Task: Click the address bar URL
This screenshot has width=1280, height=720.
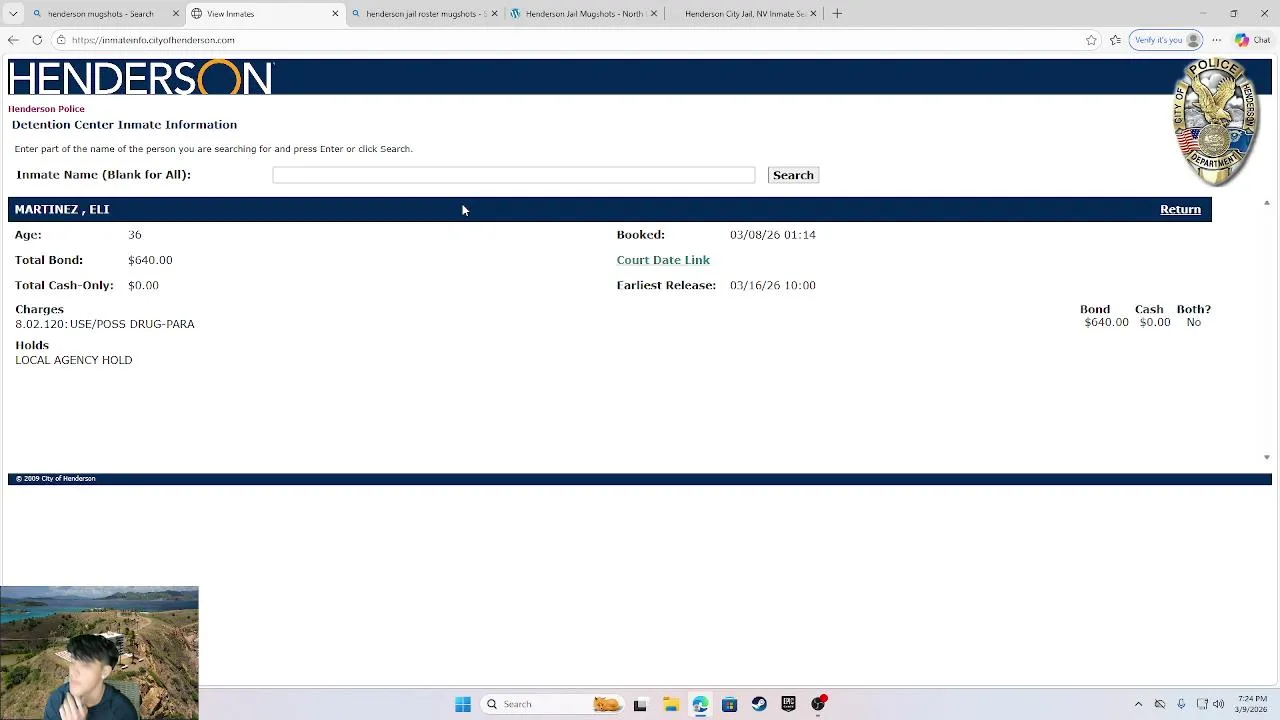Action: 153,40
